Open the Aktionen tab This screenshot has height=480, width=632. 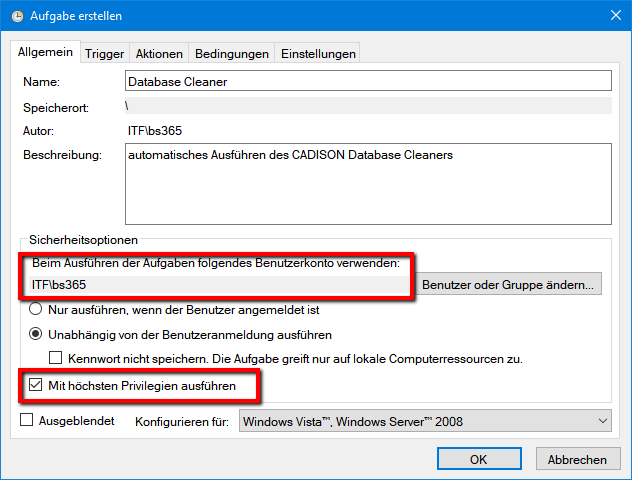tap(159, 54)
